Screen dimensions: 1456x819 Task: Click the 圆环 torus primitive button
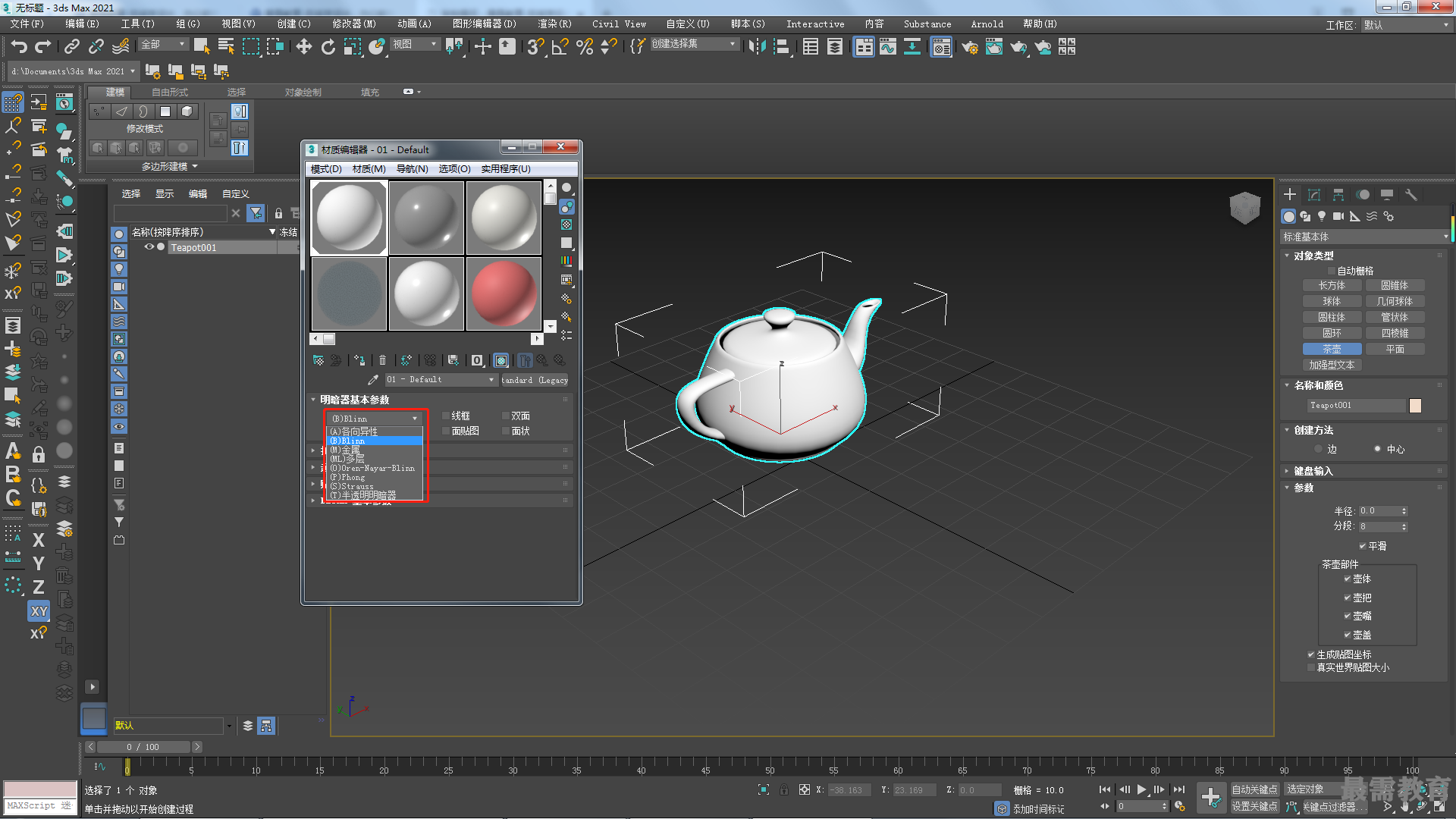tap(1332, 333)
